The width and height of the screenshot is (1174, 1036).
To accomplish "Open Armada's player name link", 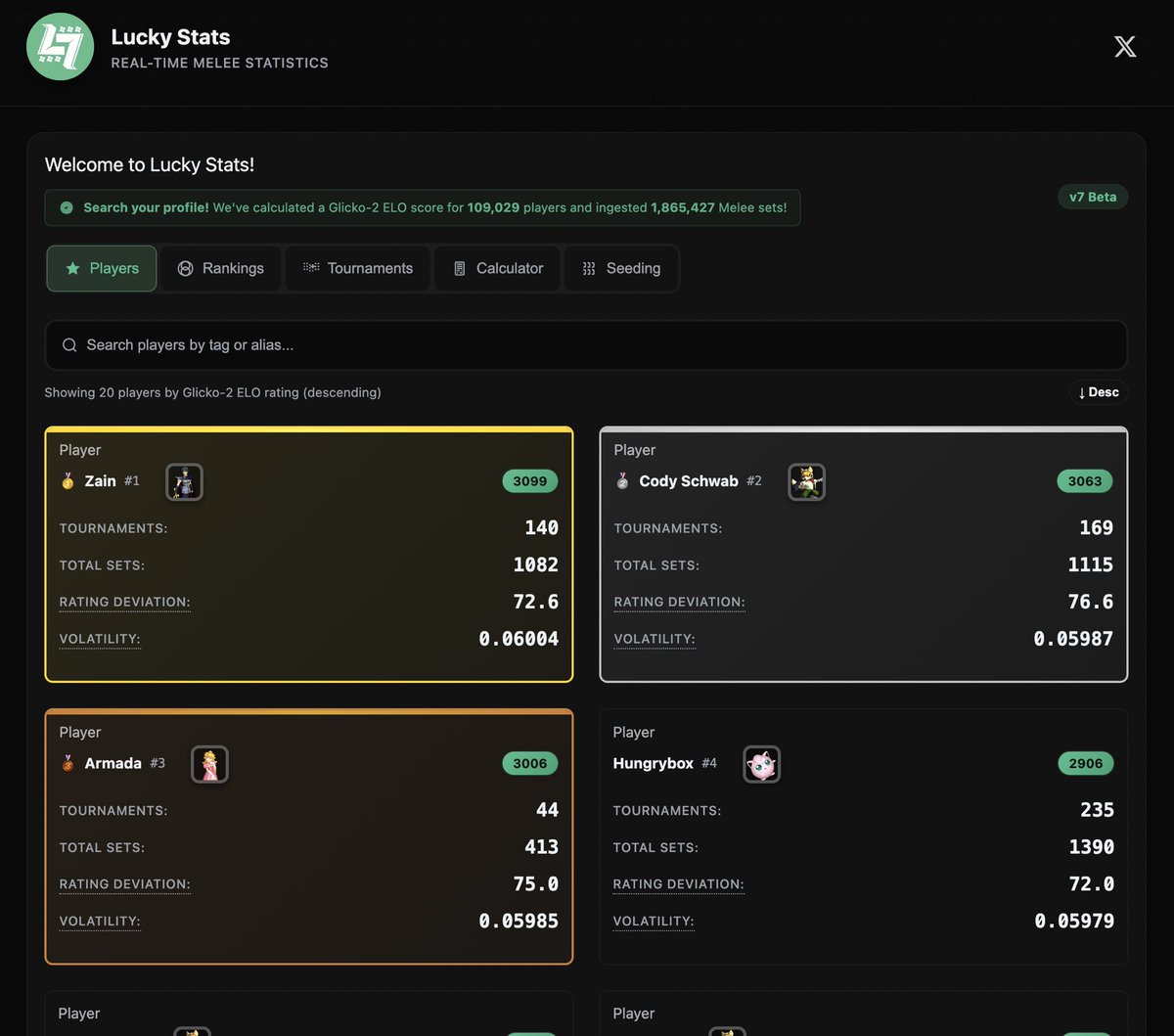I will click(113, 764).
